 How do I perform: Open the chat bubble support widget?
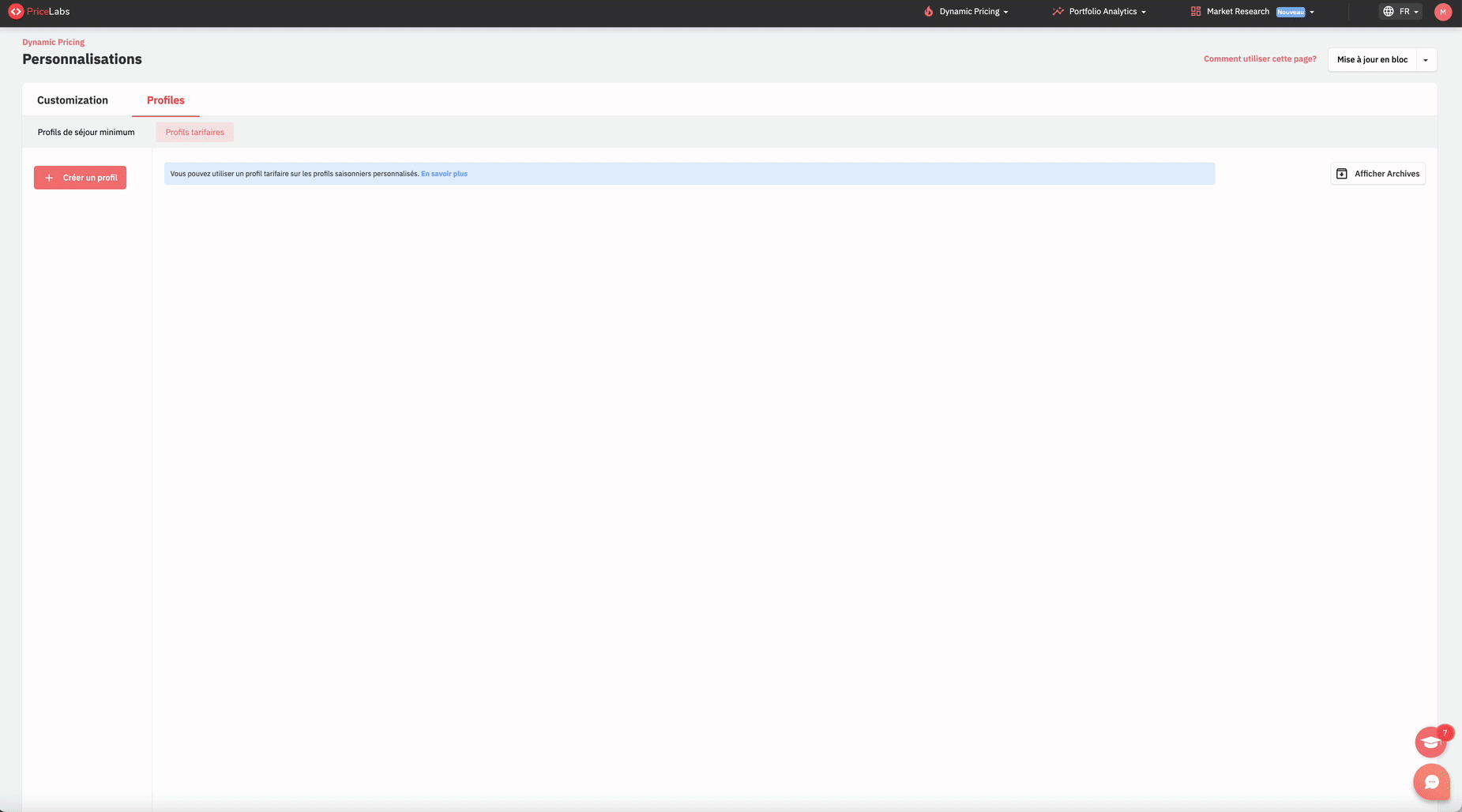[1431, 783]
